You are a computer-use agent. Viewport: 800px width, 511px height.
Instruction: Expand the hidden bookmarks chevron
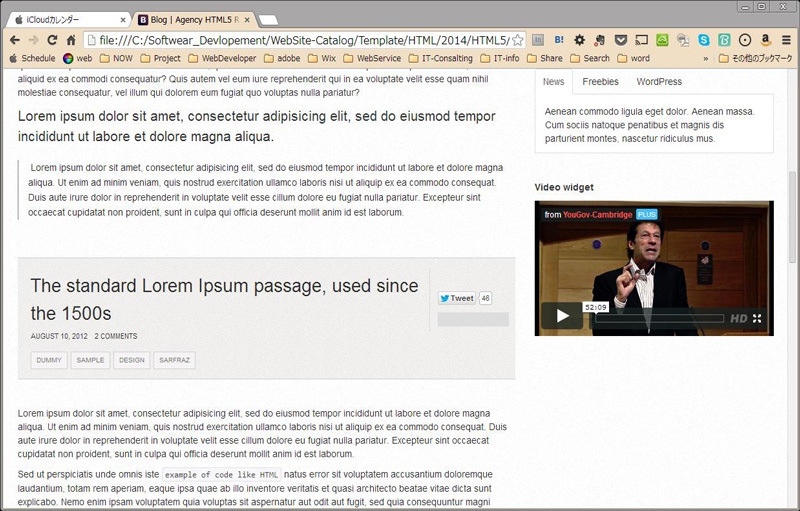point(706,59)
